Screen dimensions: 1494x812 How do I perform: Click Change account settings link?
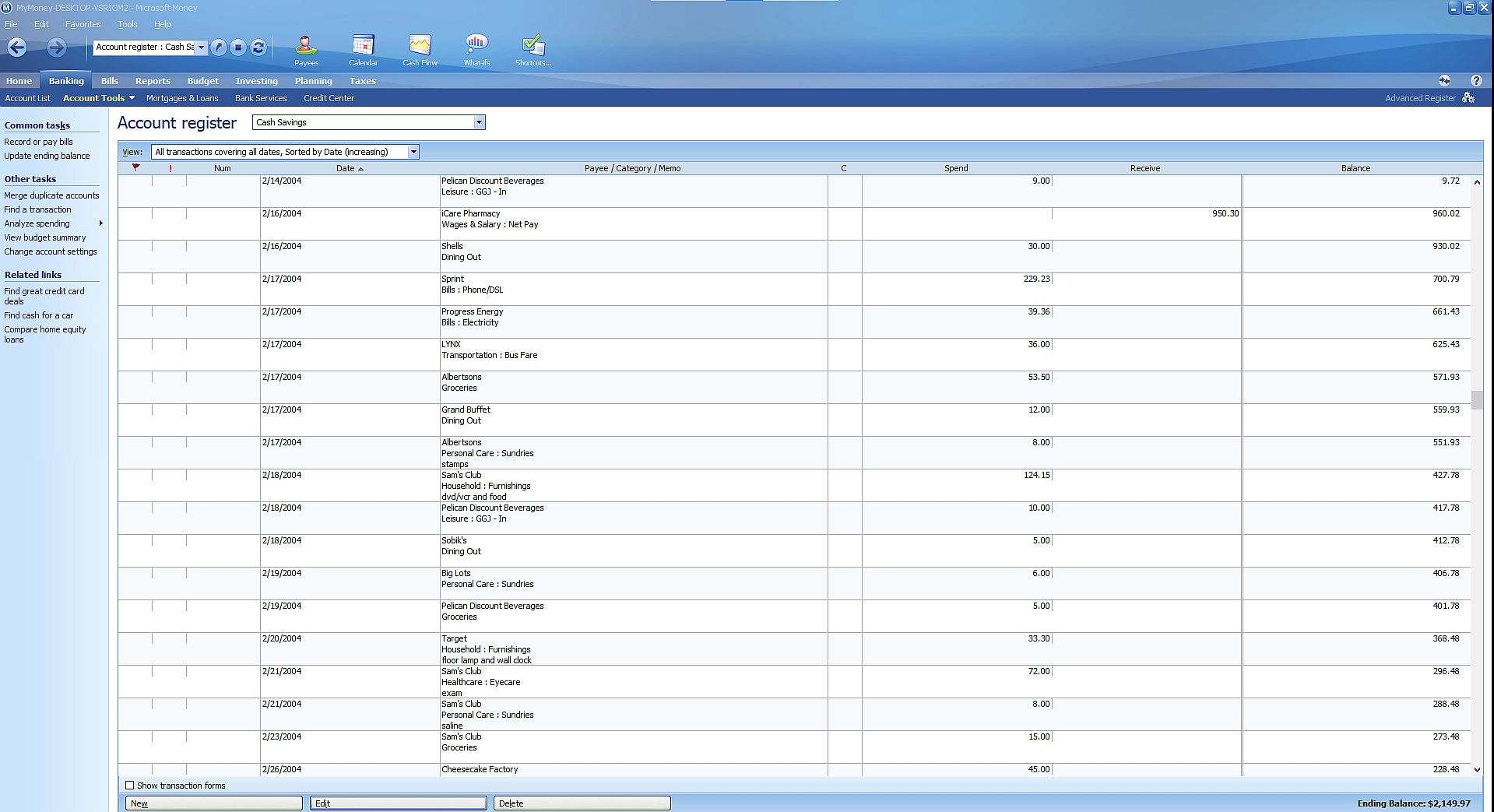(51, 251)
